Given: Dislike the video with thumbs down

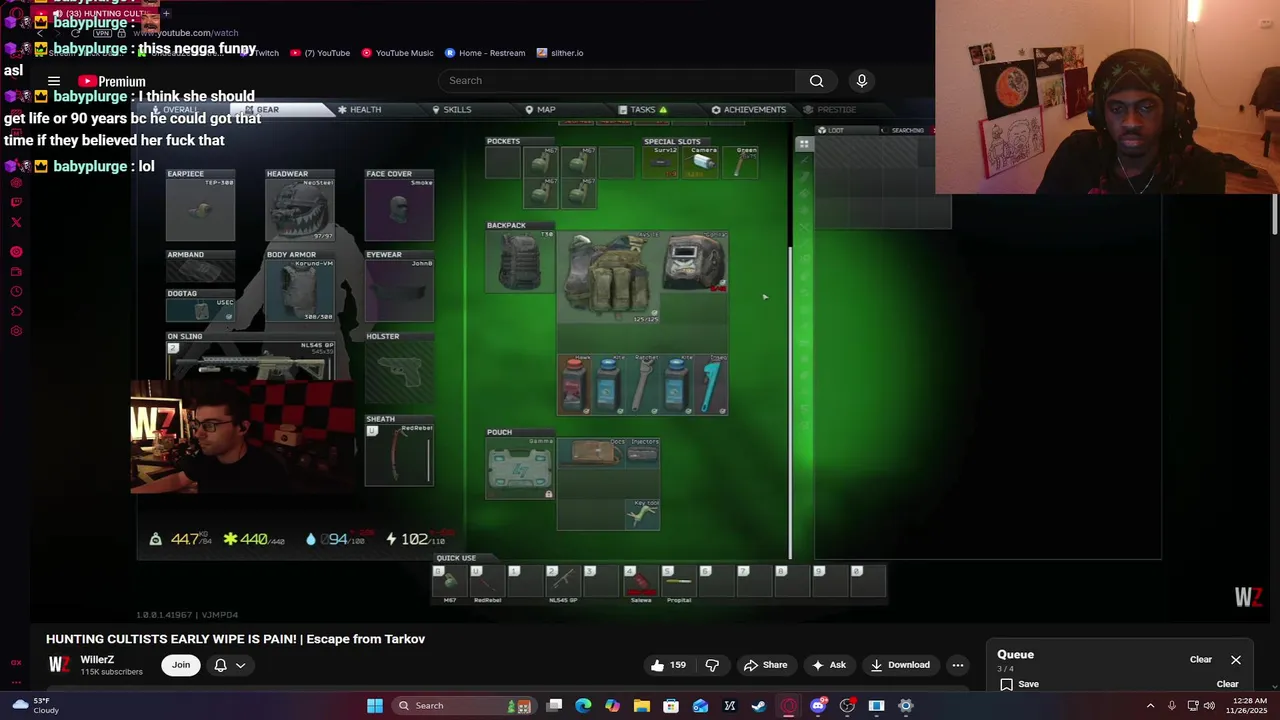Looking at the screenshot, I should click(712, 665).
